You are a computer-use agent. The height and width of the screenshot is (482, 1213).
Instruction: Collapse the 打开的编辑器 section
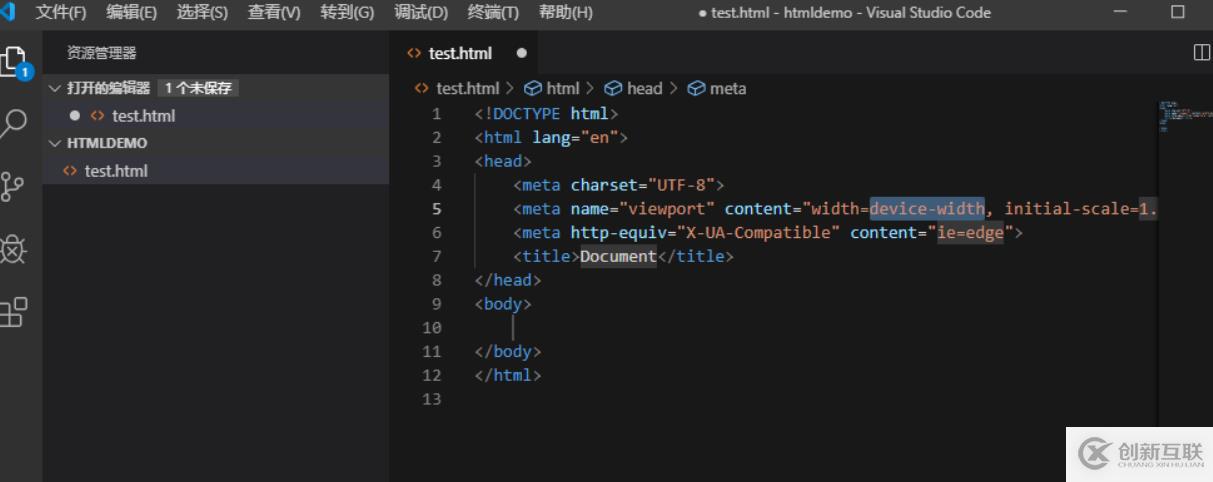[55, 88]
